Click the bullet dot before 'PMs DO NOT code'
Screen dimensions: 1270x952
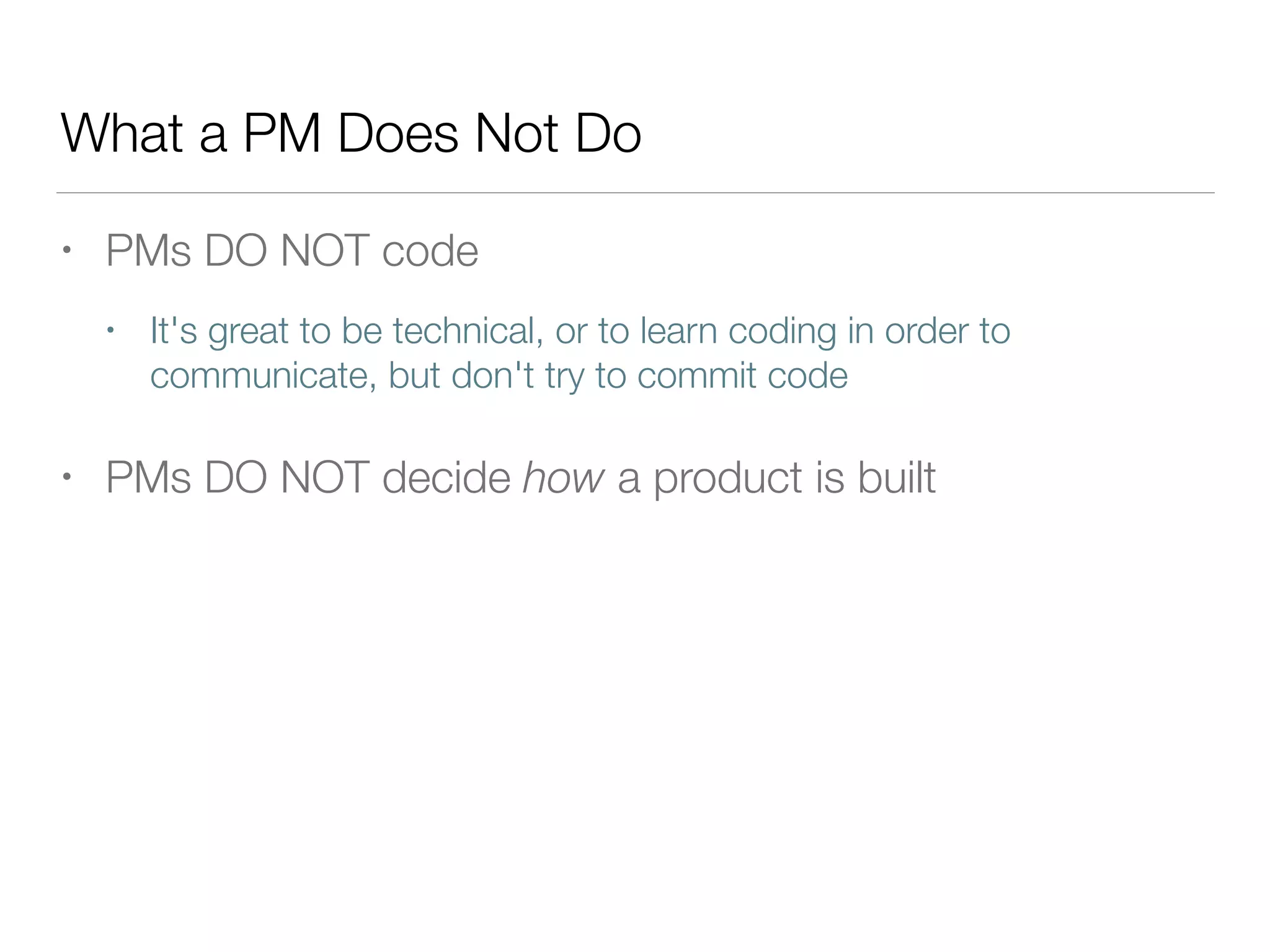(x=67, y=250)
